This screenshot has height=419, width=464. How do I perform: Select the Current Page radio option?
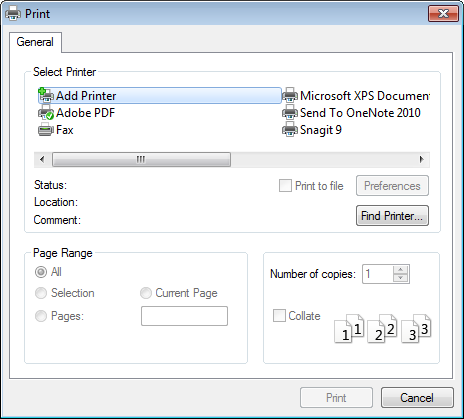coord(146,293)
